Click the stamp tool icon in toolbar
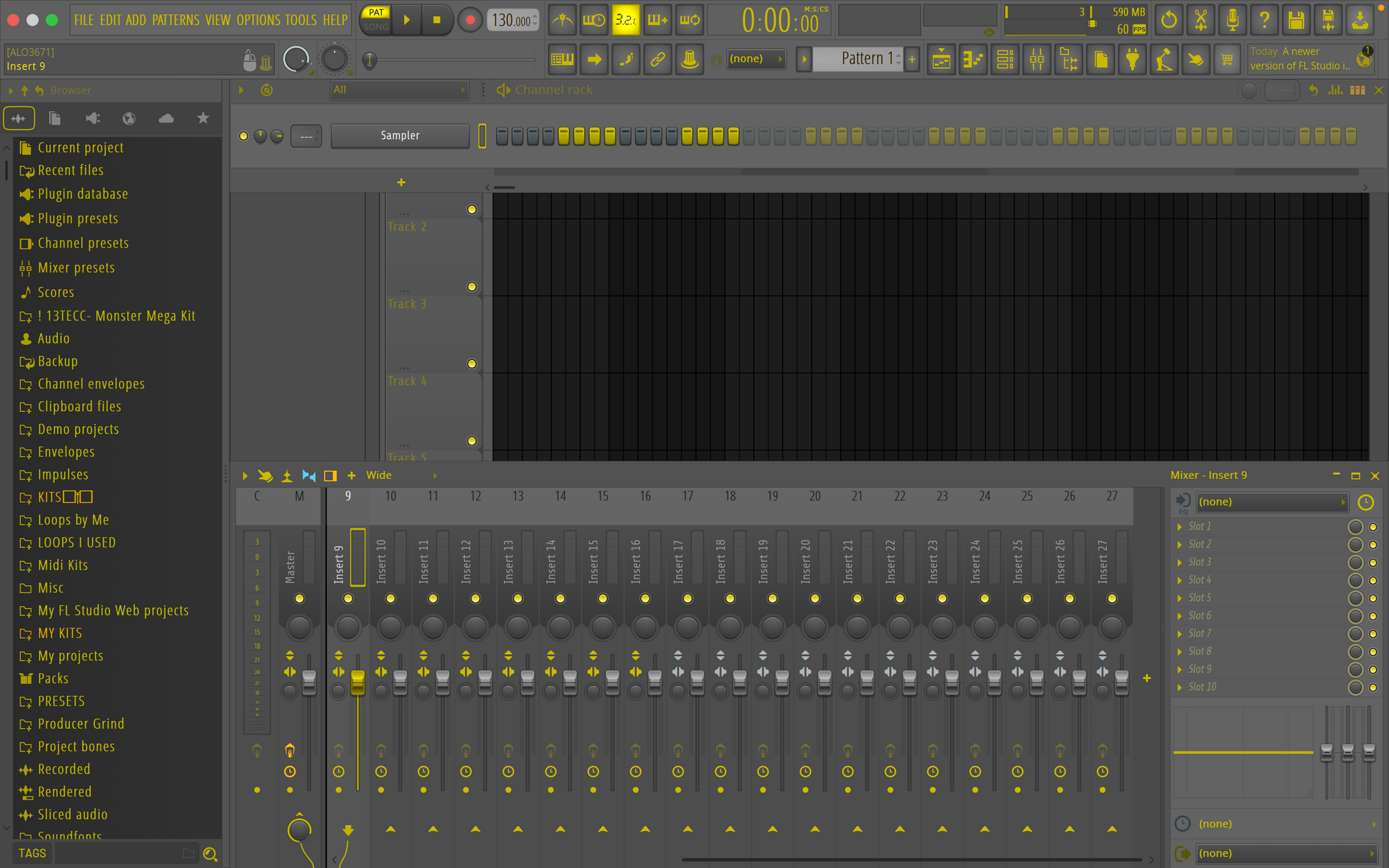 (690, 59)
